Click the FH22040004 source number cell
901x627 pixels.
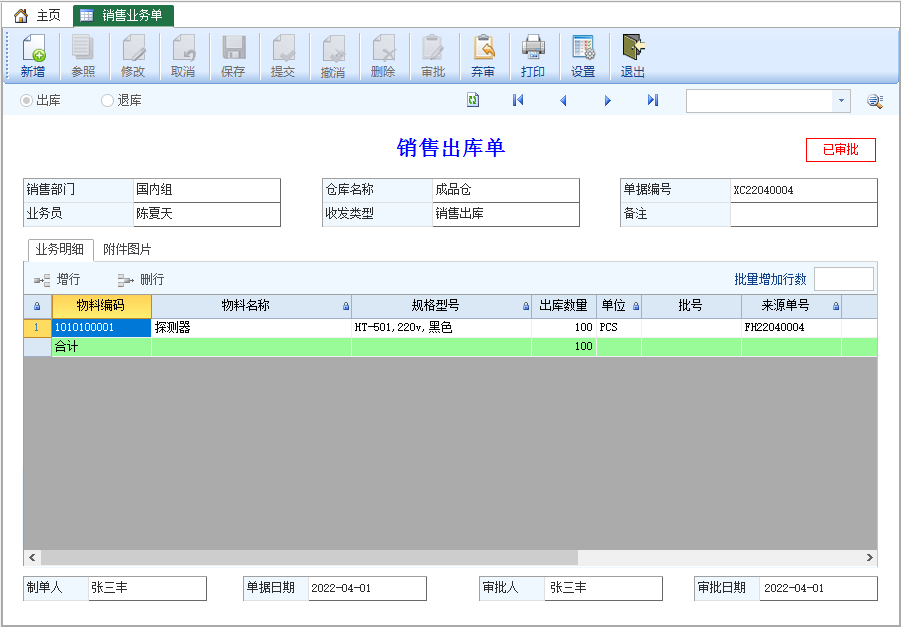click(791, 328)
